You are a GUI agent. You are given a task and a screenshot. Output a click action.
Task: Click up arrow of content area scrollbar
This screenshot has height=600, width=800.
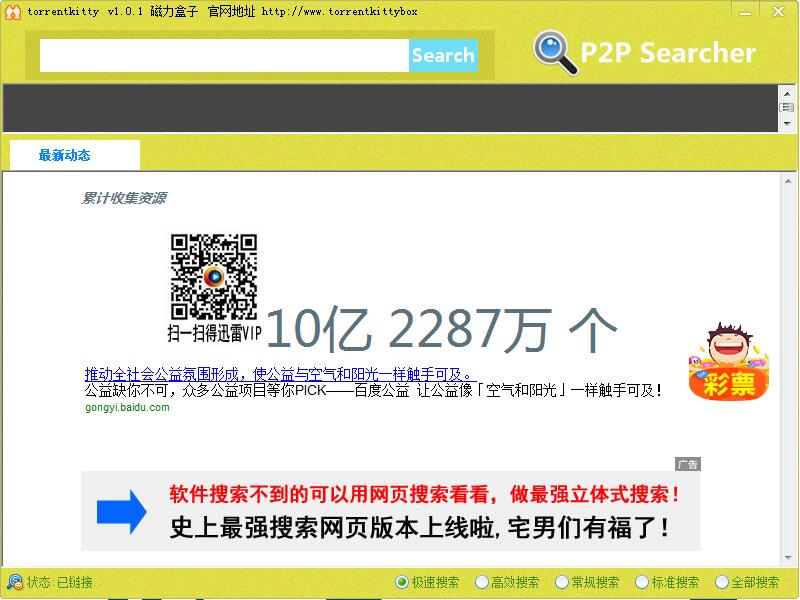(x=788, y=181)
